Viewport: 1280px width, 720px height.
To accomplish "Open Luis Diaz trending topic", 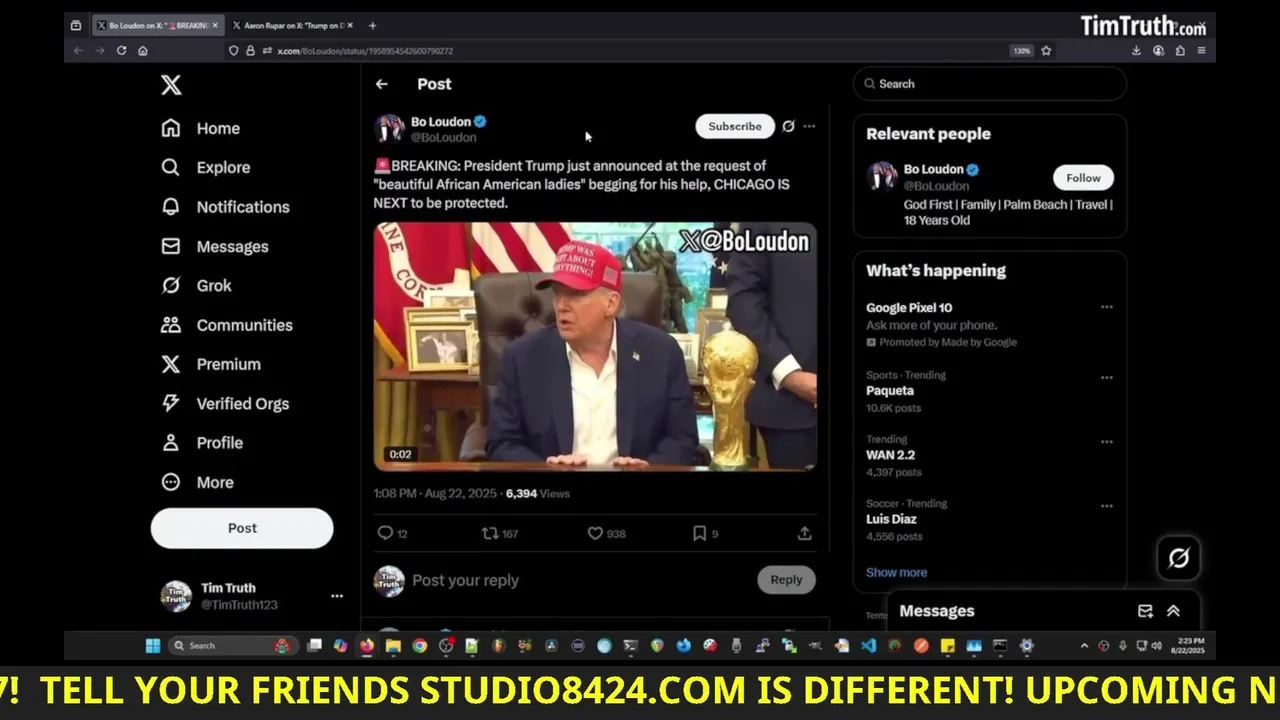I will (x=891, y=519).
